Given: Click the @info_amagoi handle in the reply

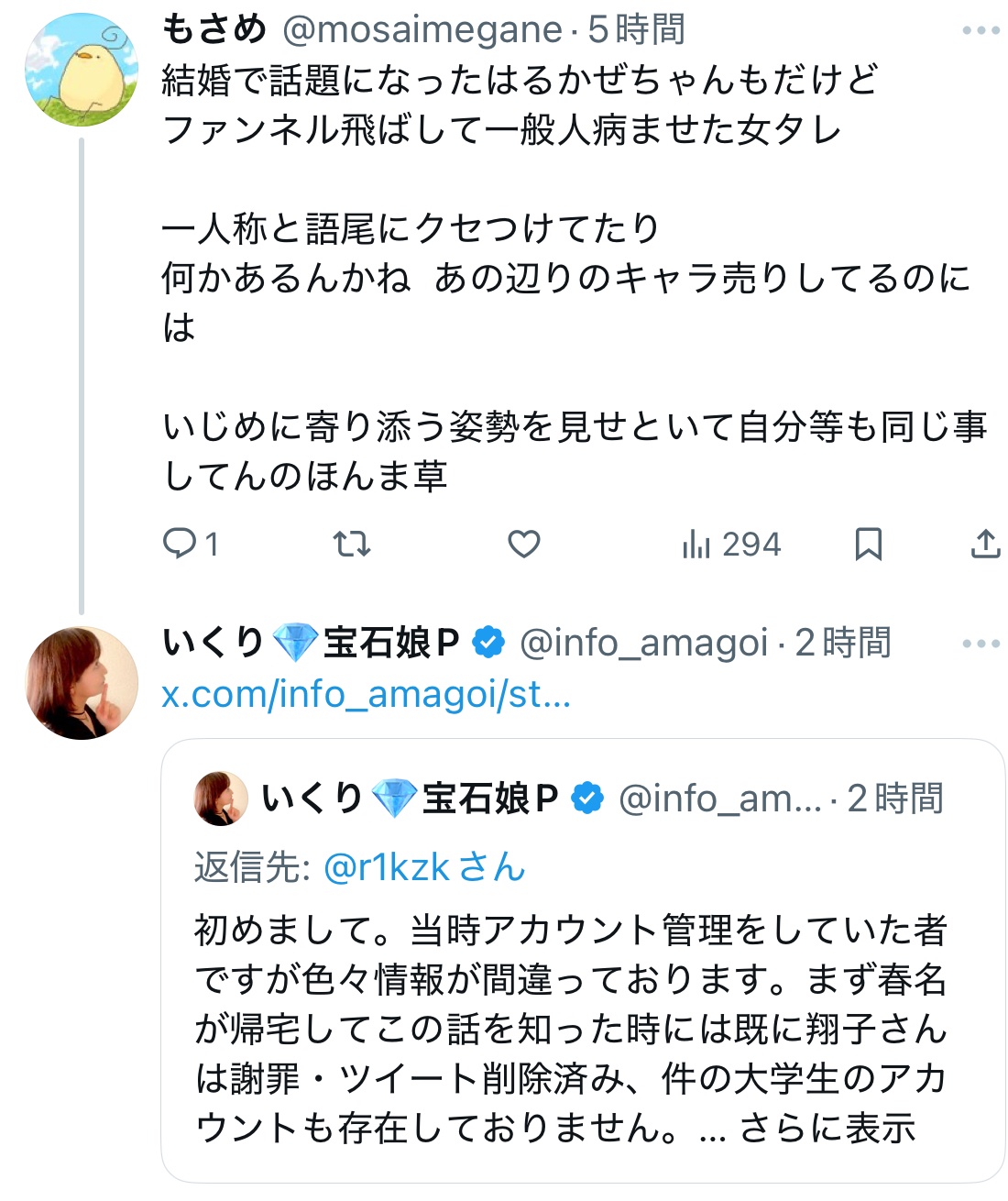Looking at the screenshot, I should (643, 644).
